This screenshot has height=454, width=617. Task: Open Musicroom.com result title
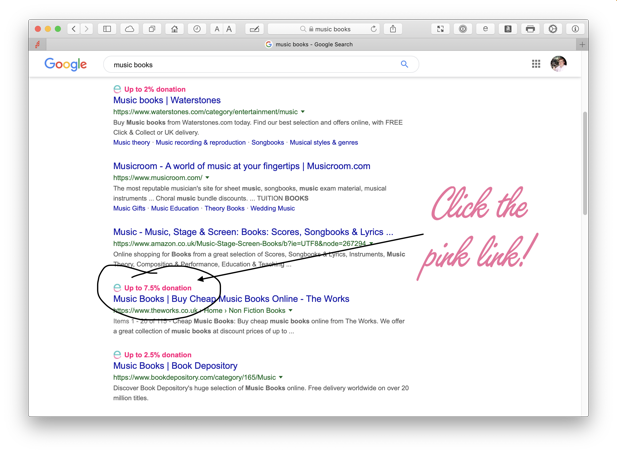click(x=242, y=166)
